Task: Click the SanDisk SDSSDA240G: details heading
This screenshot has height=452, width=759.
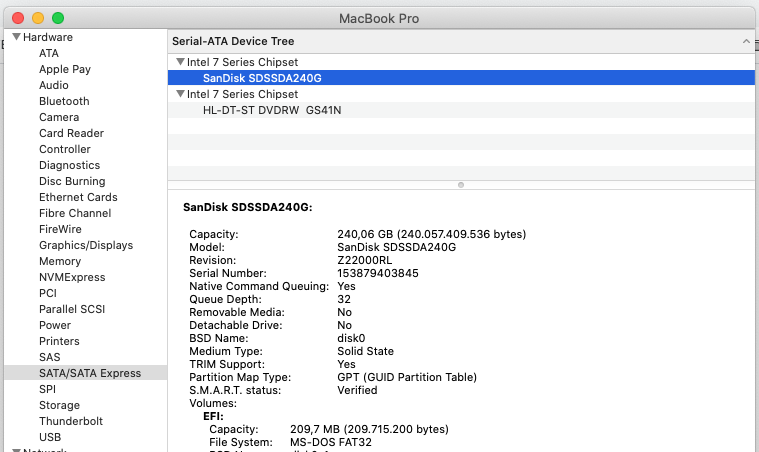Action: click(248, 207)
